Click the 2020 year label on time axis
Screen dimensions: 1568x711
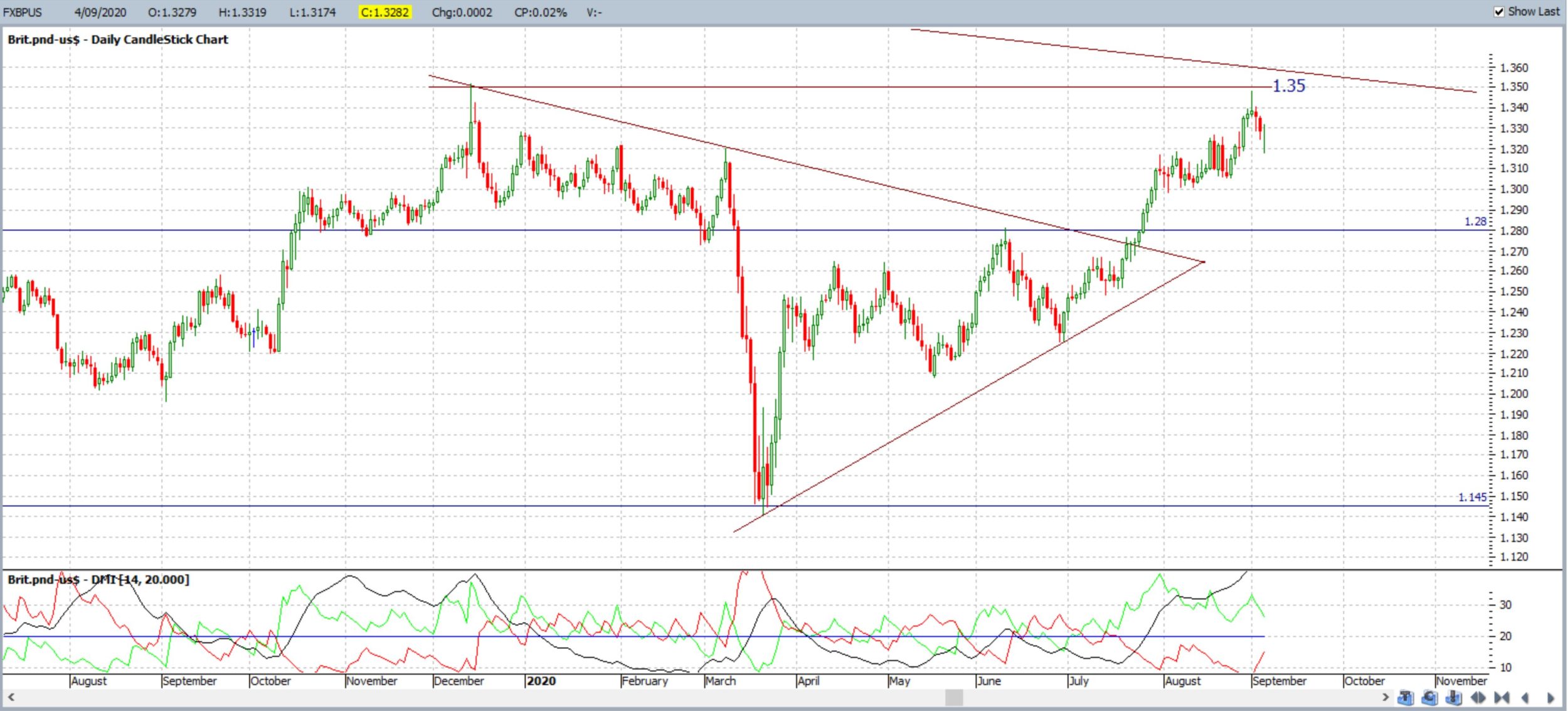tap(541, 681)
